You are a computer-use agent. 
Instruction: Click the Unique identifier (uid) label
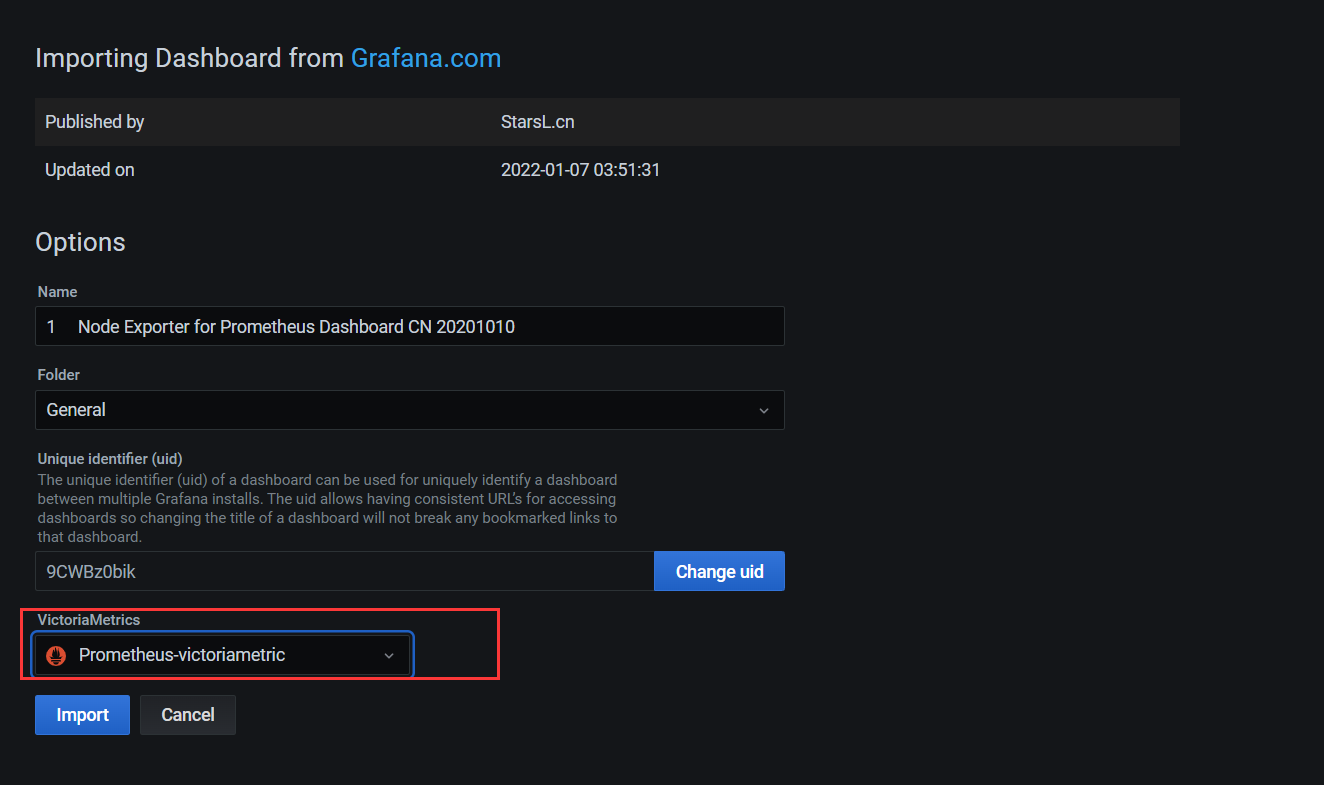110,459
